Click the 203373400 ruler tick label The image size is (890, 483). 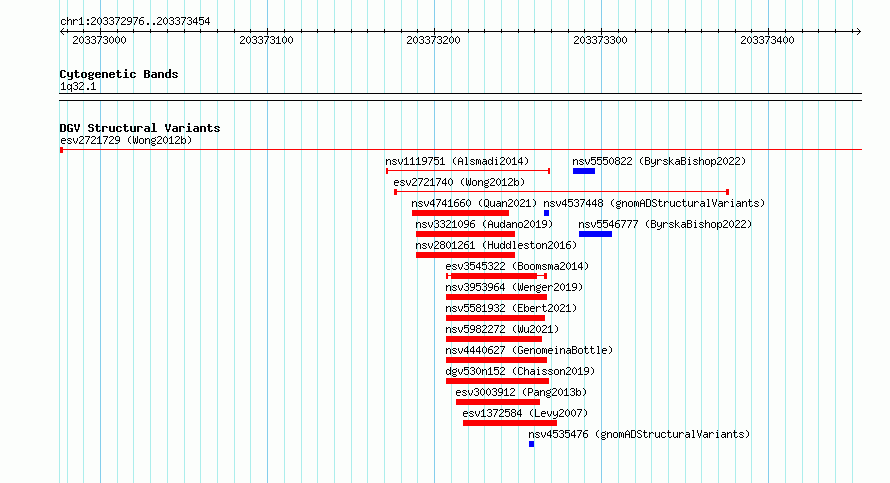(767, 40)
